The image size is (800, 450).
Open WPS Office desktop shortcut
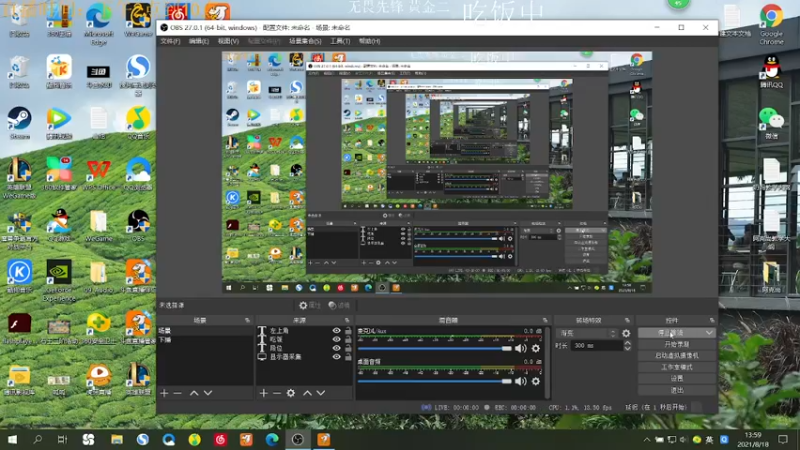[98, 174]
